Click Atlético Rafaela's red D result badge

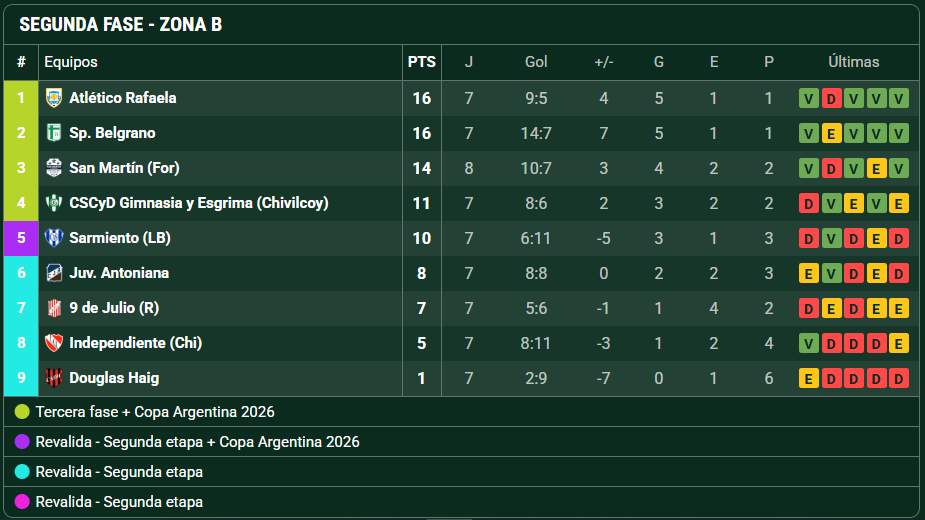click(x=831, y=98)
